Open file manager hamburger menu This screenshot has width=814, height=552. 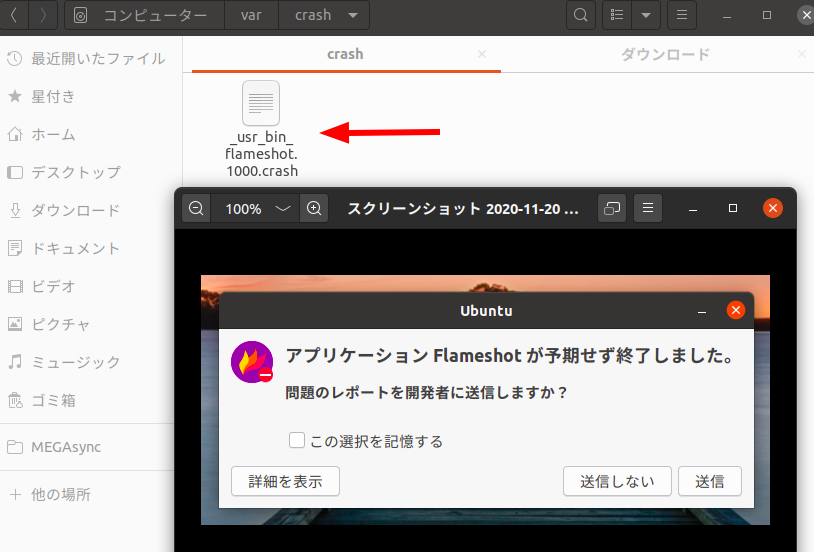[x=682, y=16]
